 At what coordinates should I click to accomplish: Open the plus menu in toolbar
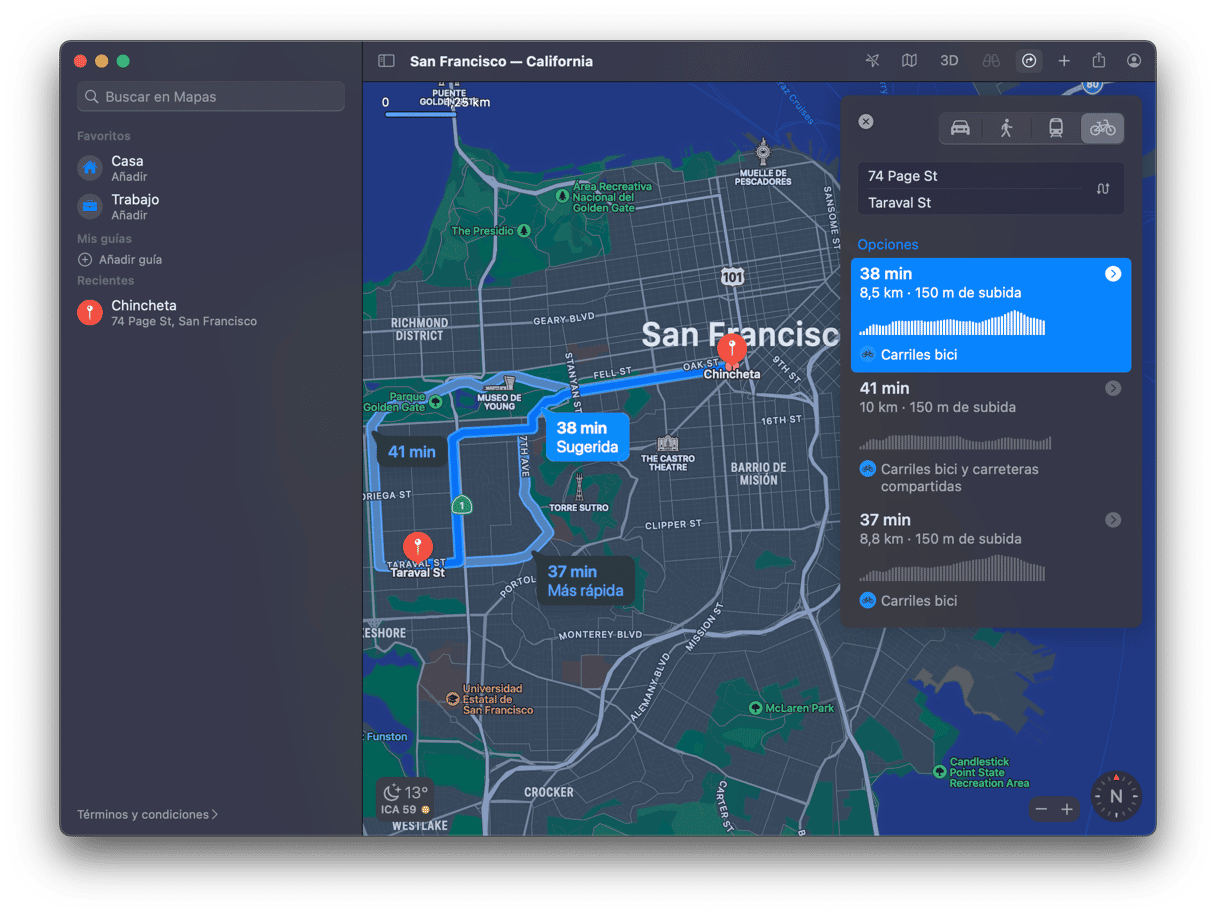[x=1064, y=61]
